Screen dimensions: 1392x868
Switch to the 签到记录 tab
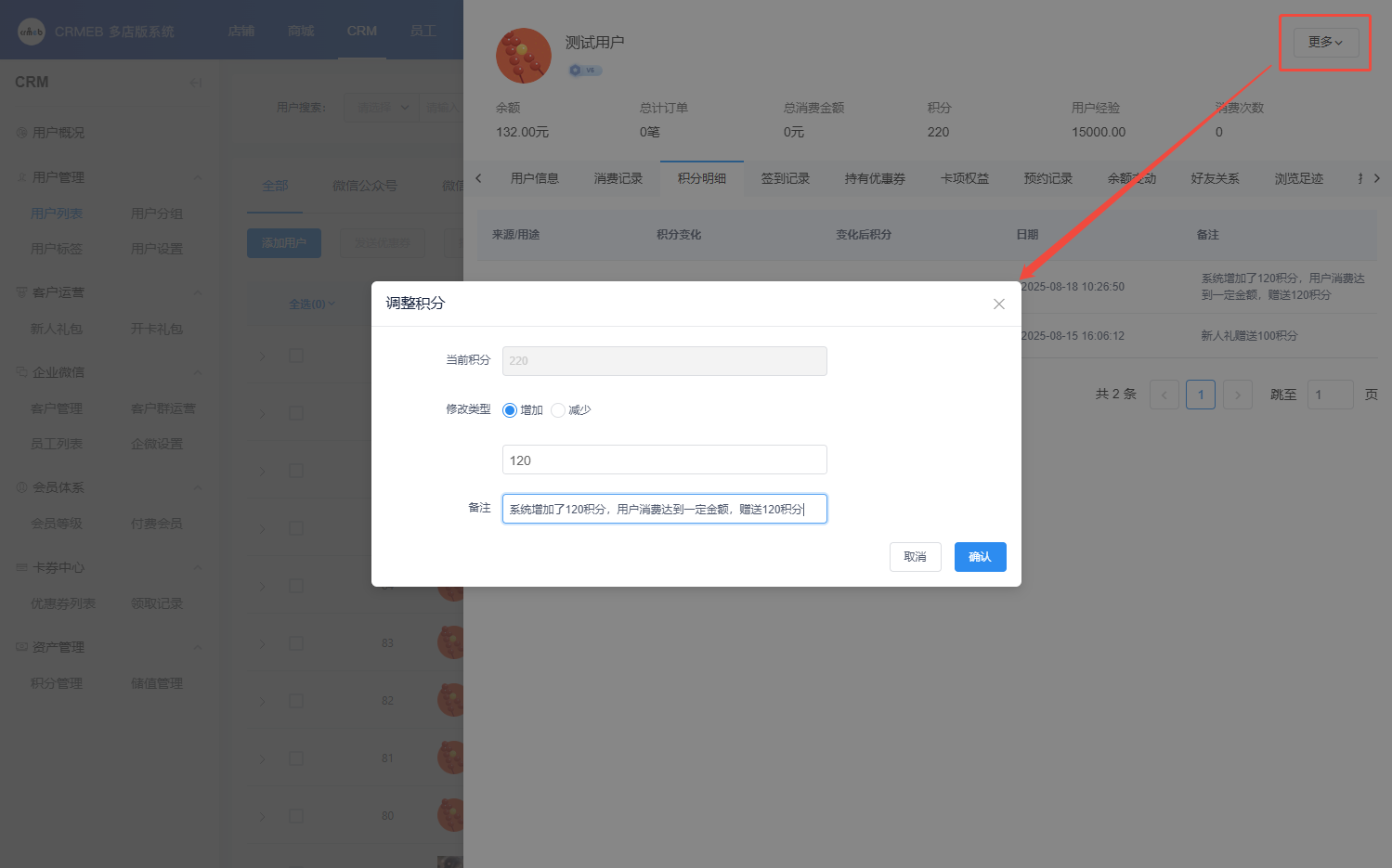(785, 178)
